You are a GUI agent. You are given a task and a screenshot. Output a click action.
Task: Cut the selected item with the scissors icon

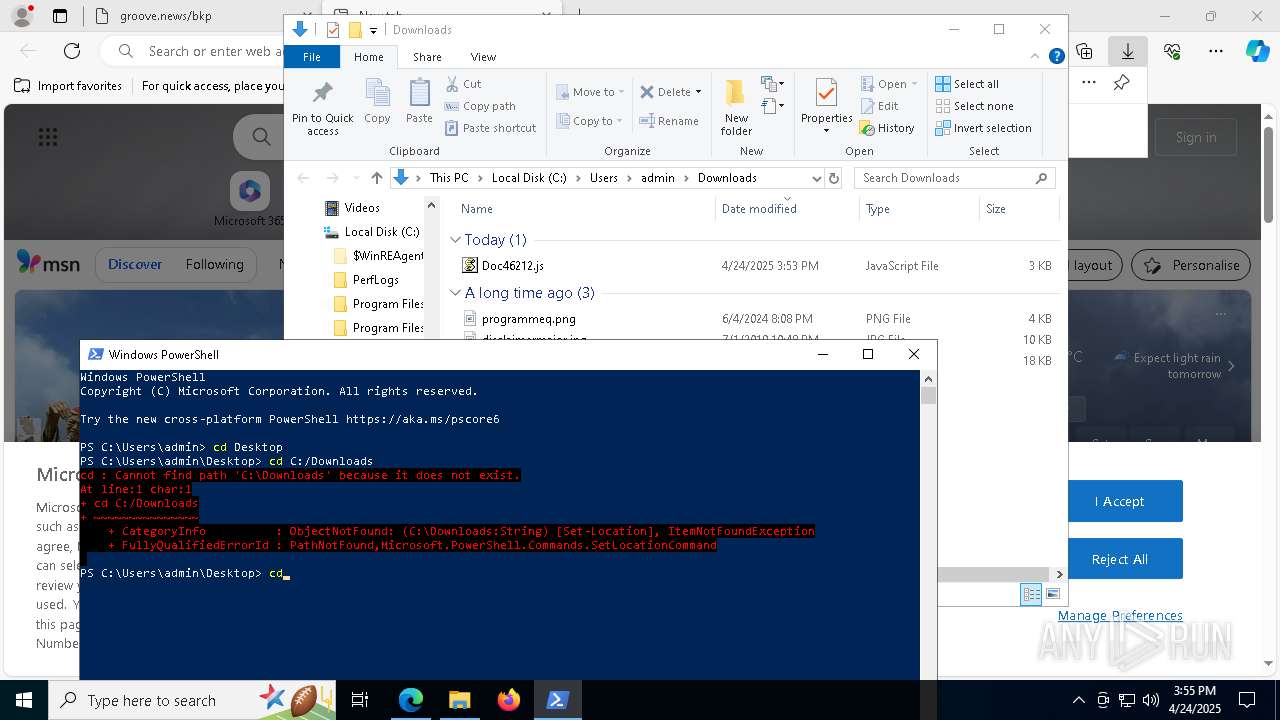463,84
